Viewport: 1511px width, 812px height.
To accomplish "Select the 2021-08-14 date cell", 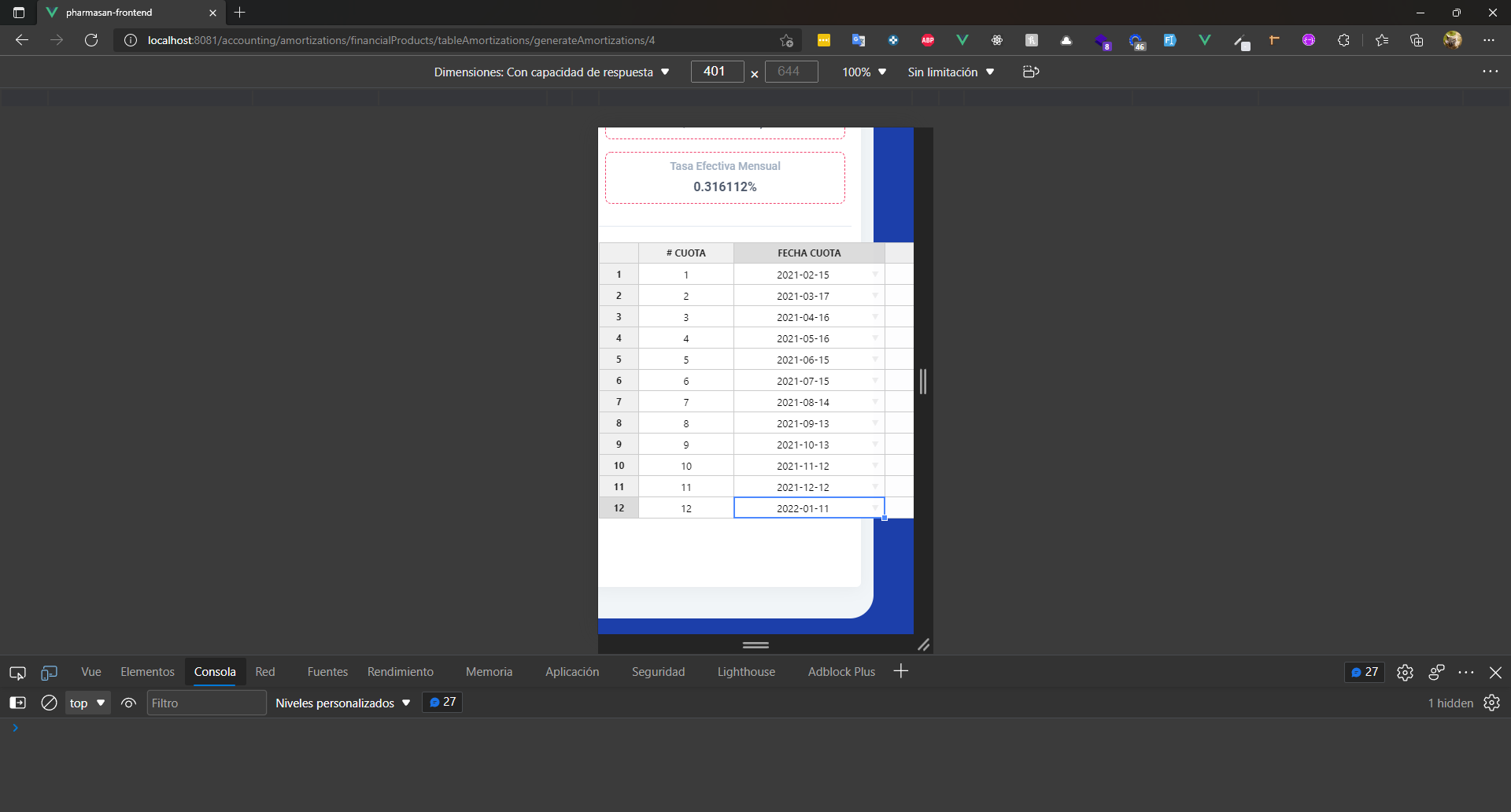I will pos(809,402).
